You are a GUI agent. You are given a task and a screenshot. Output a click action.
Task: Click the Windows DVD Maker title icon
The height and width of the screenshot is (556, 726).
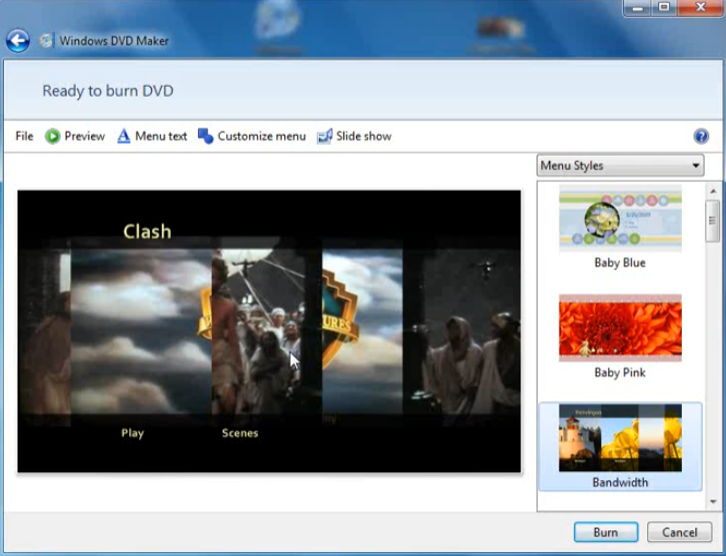(x=46, y=41)
